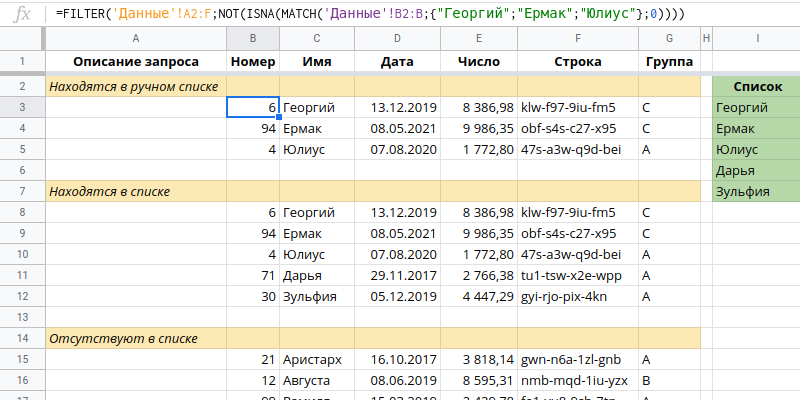Select string cell 'tu1-tsw-x2e-wpp'
Screen dimensions: 800x400
point(577,275)
